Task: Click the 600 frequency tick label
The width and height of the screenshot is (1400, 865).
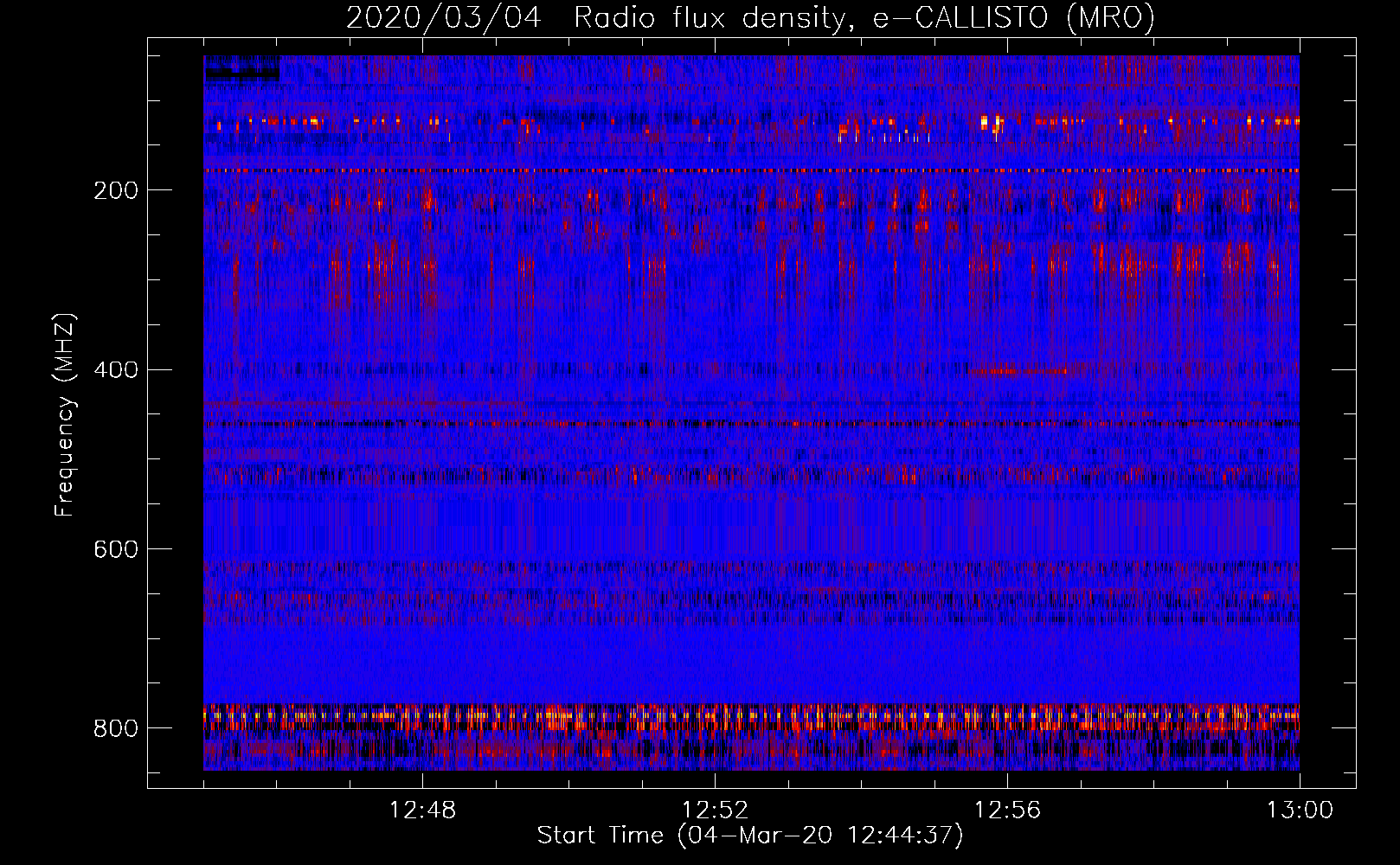Action: [x=115, y=549]
